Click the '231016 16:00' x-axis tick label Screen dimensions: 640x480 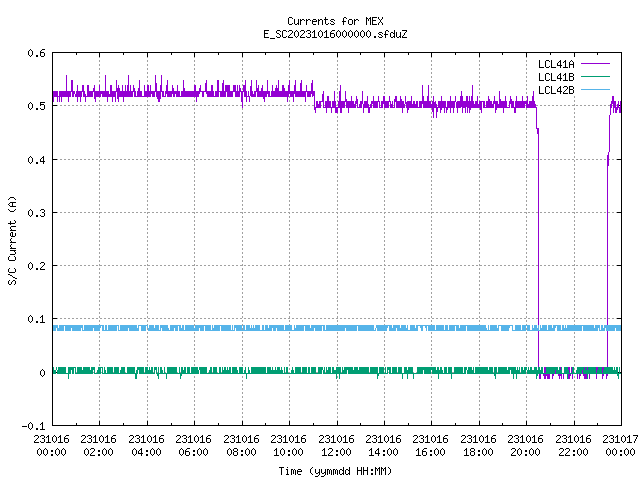tap(431, 446)
